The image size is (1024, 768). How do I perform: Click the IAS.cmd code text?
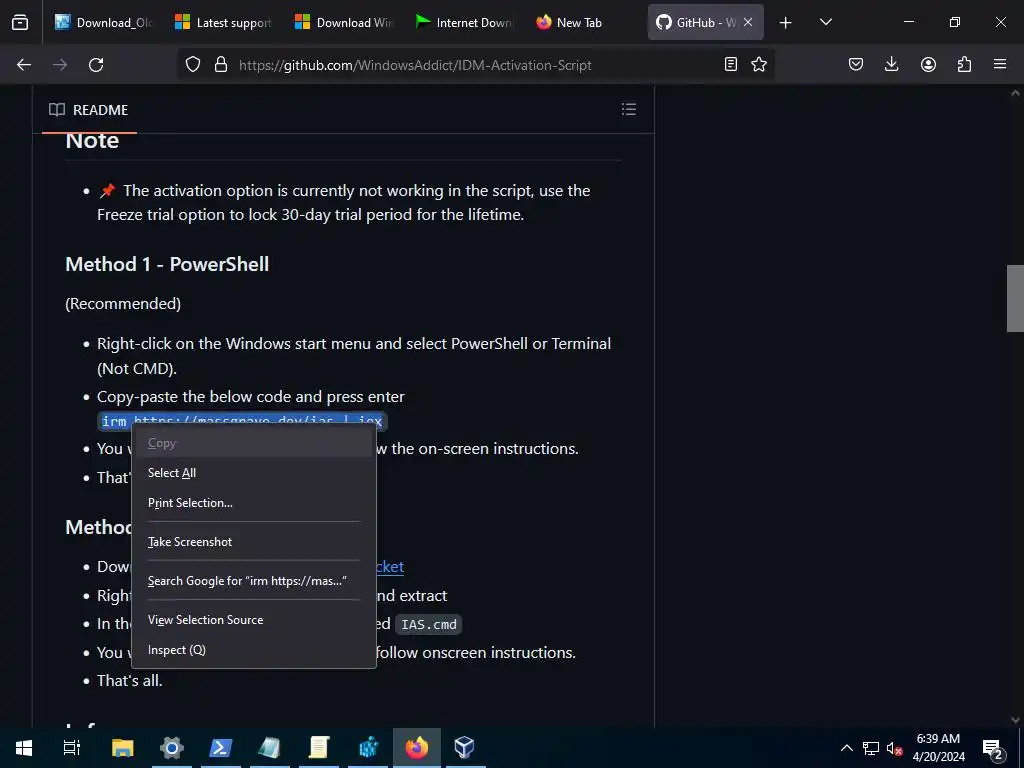coord(429,624)
